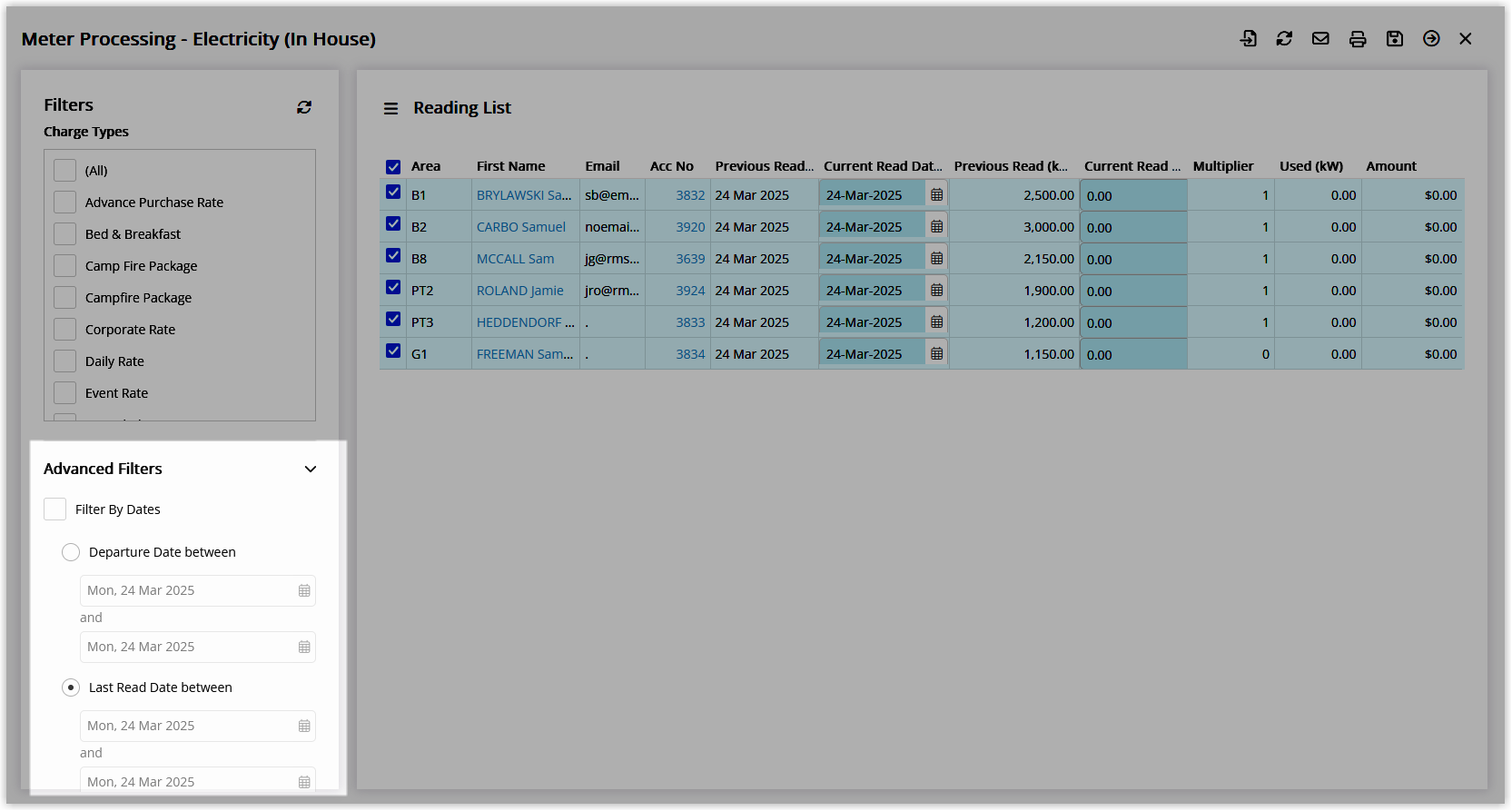Open guest link HEDDENDORF

pyautogui.click(x=525, y=322)
